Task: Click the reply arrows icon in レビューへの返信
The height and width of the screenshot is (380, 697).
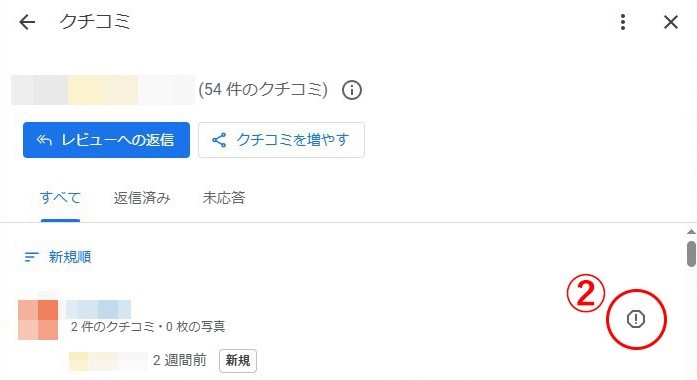Action: click(x=44, y=140)
